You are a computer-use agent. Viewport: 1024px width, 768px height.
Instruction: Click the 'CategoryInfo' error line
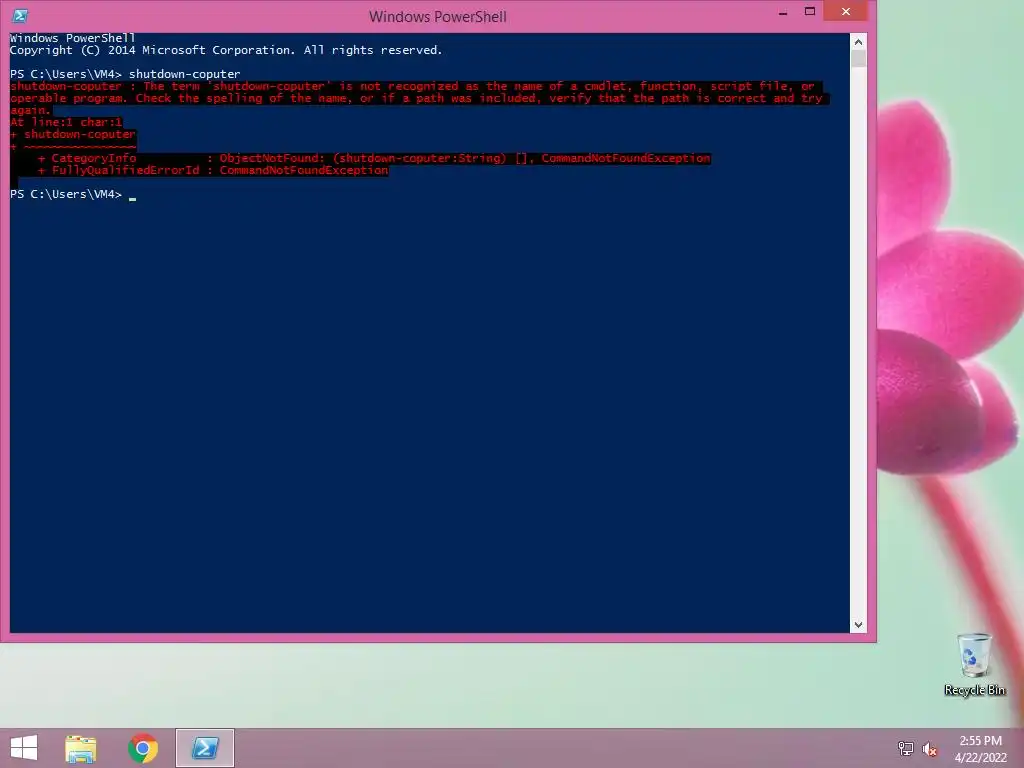374,158
